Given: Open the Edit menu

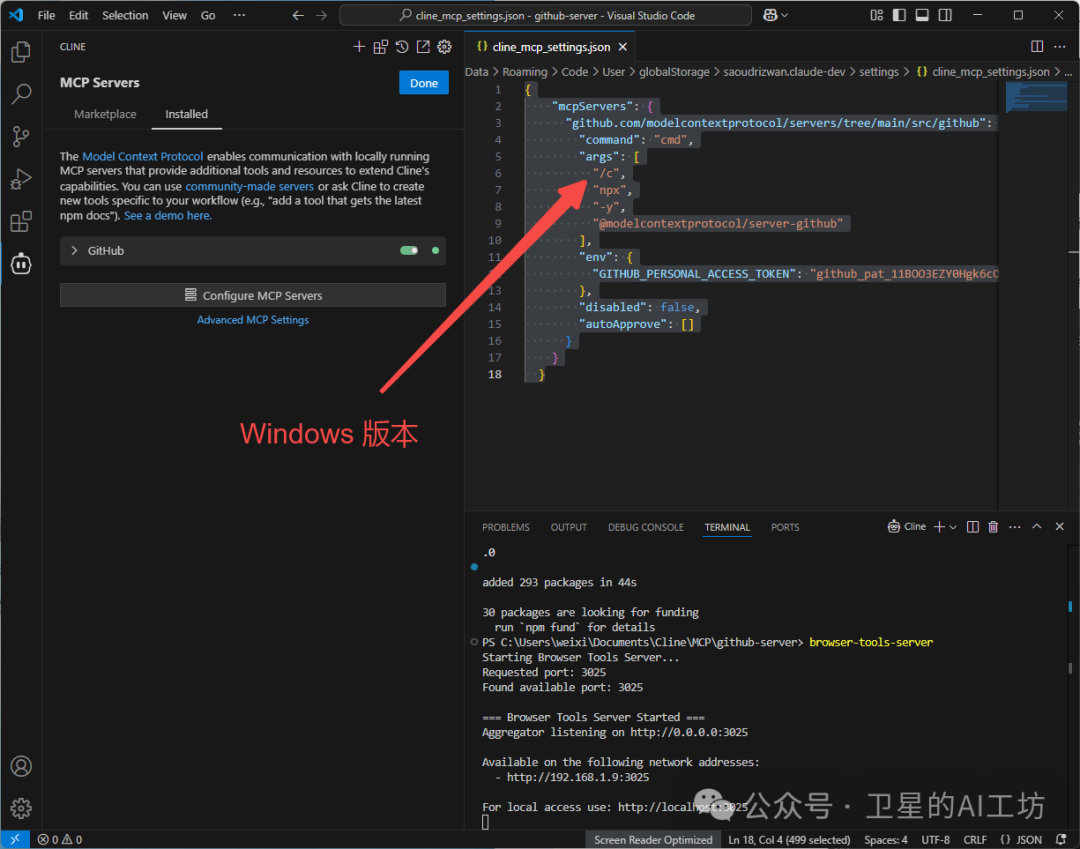Looking at the screenshot, I should (79, 15).
